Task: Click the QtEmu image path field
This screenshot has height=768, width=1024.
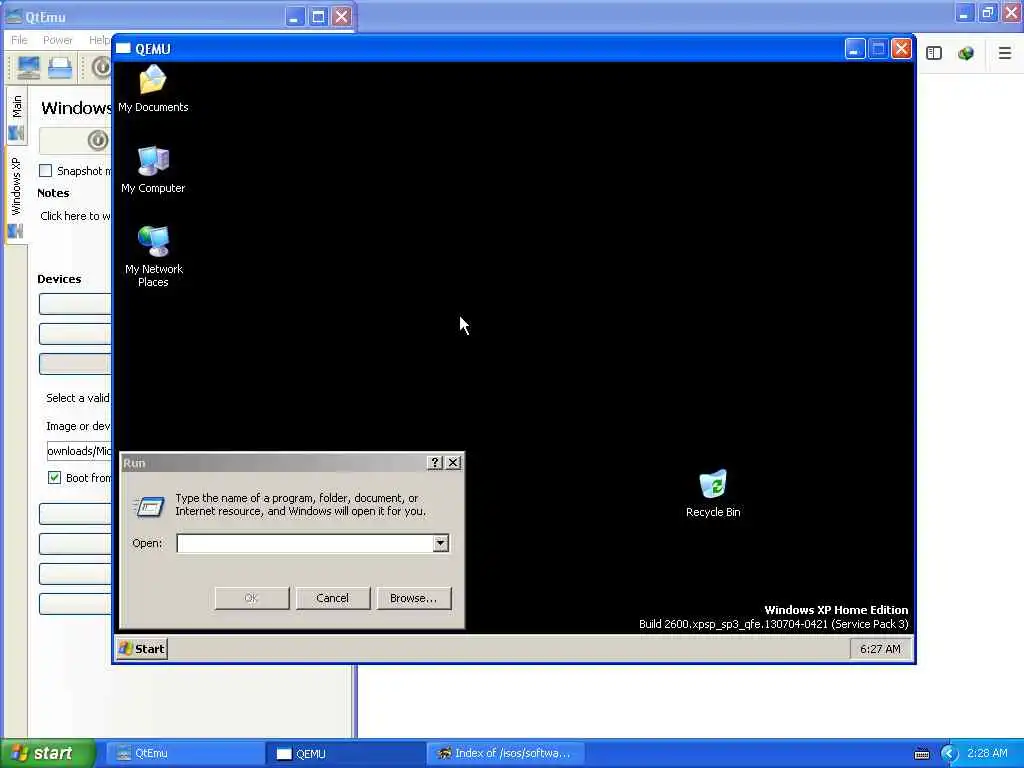Action: pyautogui.click(x=79, y=451)
